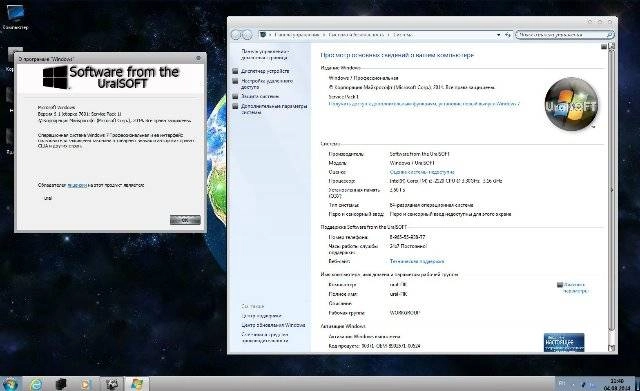Open Центр поддержки in the See also list
The height and width of the screenshot is (391, 640).
[x=261, y=316]
